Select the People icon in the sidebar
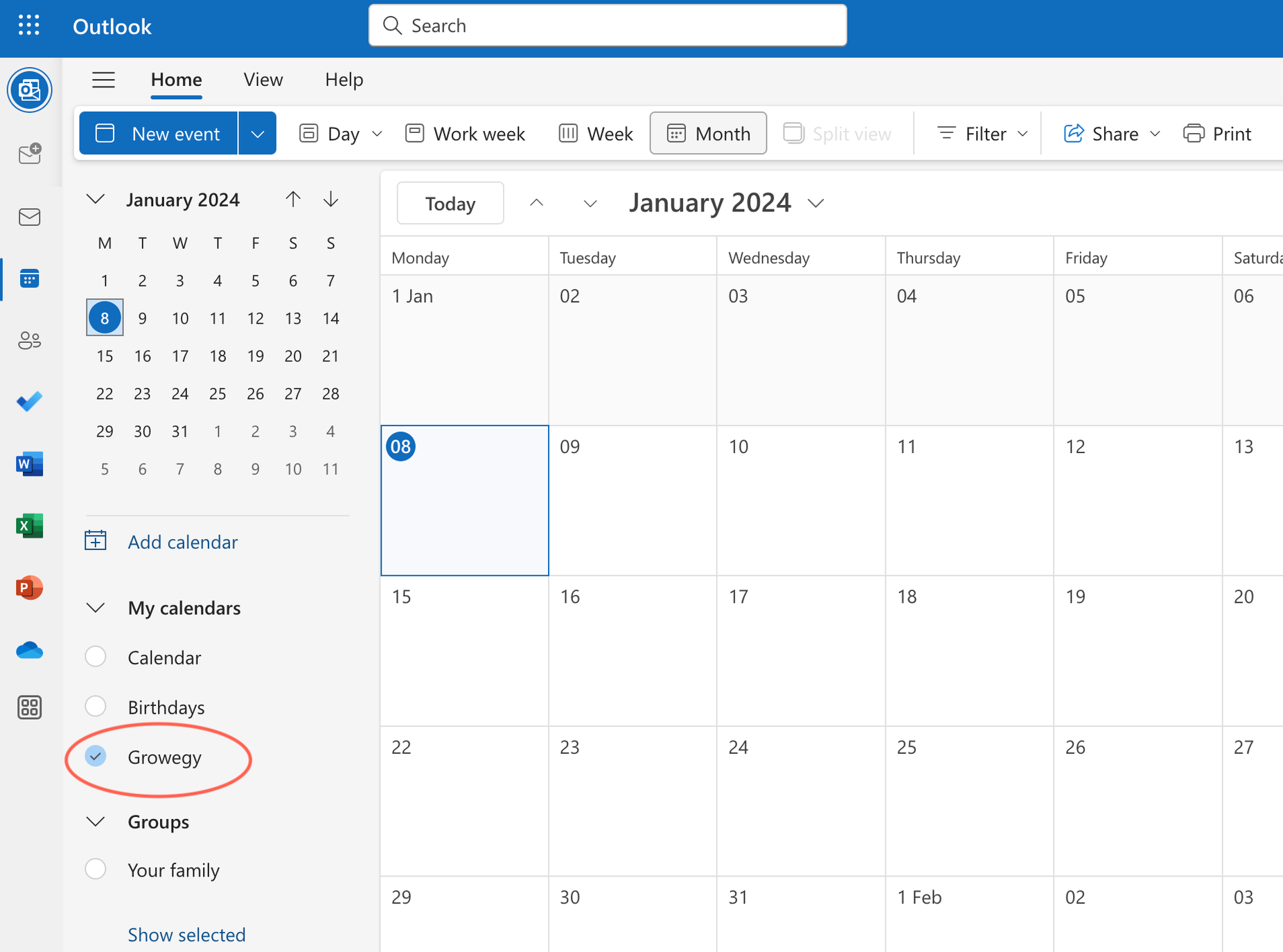 pos(29,340)
